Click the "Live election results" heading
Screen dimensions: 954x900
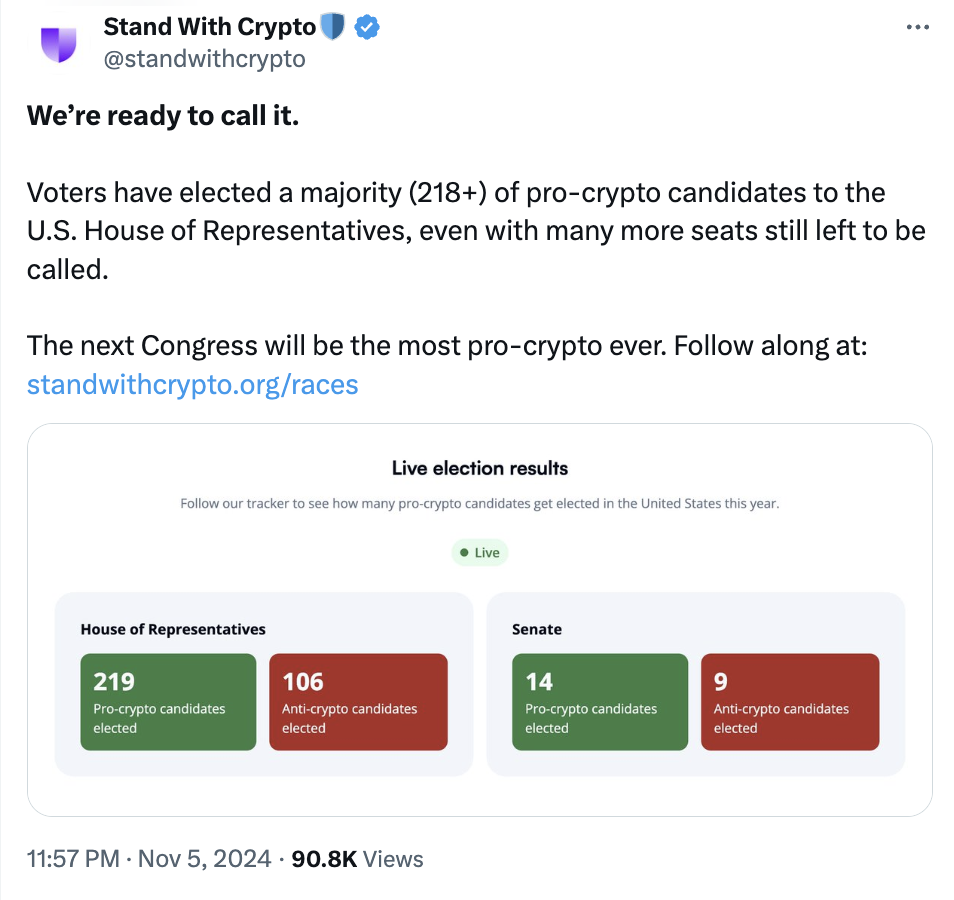coord(480,468)
